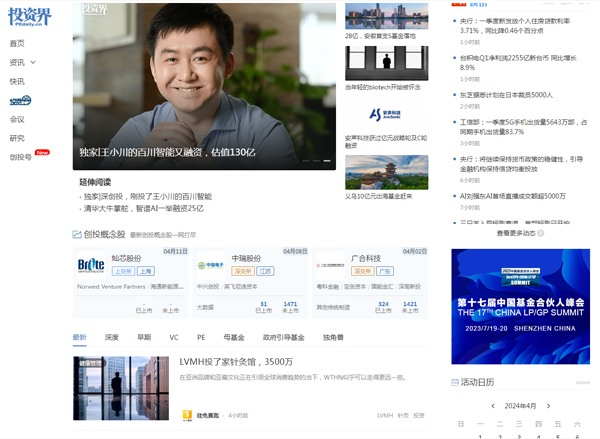Open the city skyline S基金 thumbnail
Viewport: 600px width, 439px height.
pyautogui.click(x=386, y=16)
